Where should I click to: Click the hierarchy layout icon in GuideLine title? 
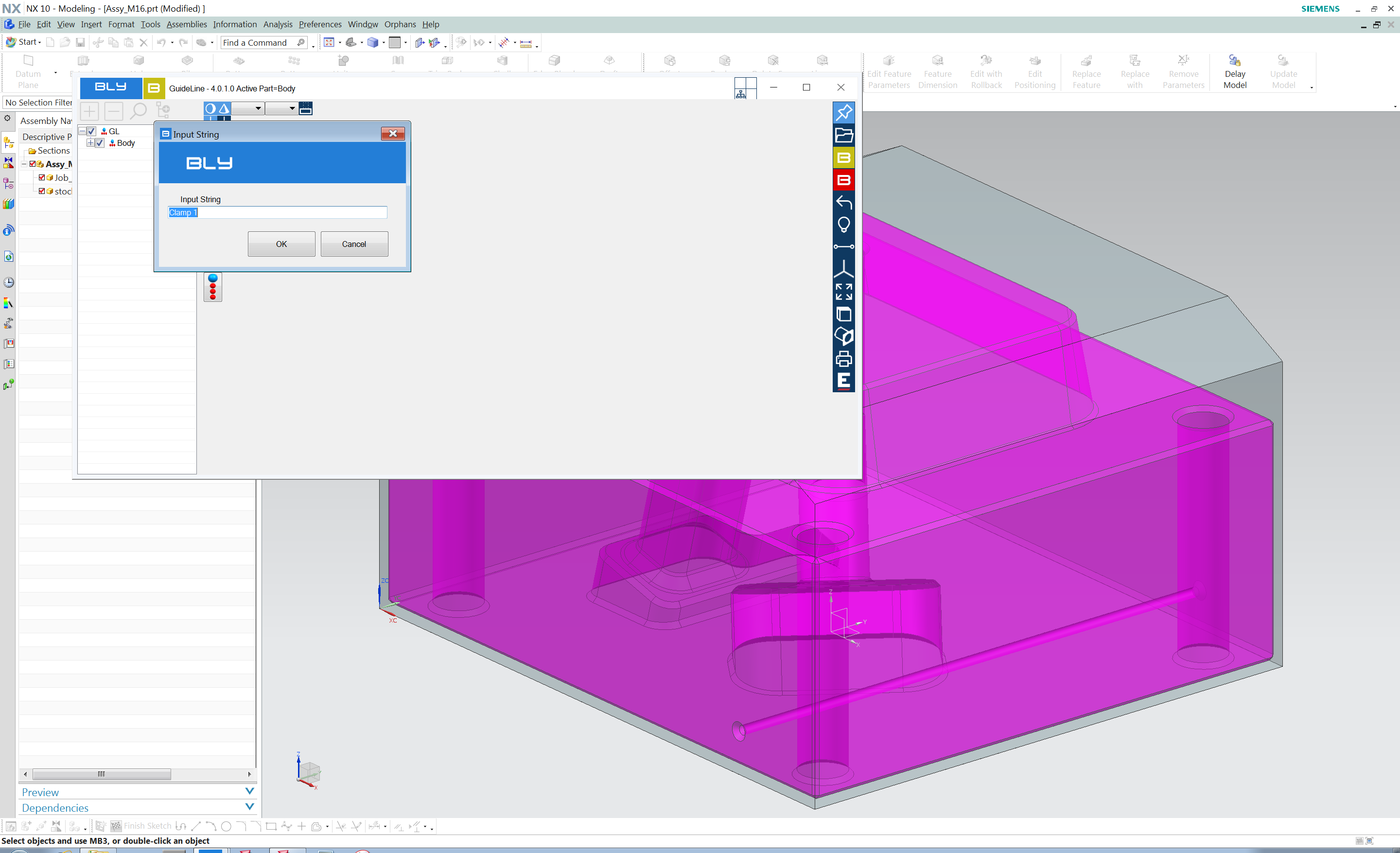[x=745, y=88]
